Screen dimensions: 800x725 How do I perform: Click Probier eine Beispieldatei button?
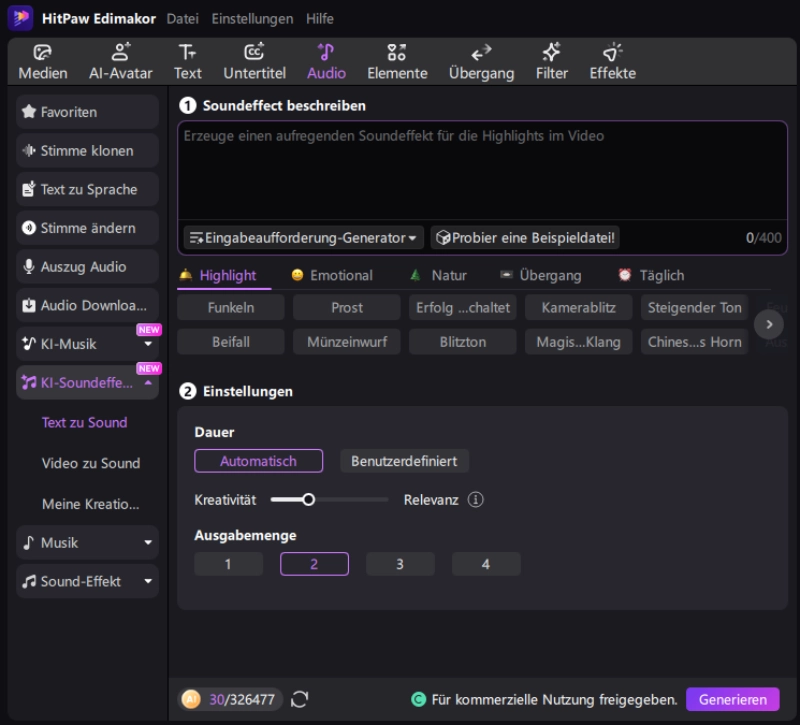pyautogui.click(x=526, y=238)
